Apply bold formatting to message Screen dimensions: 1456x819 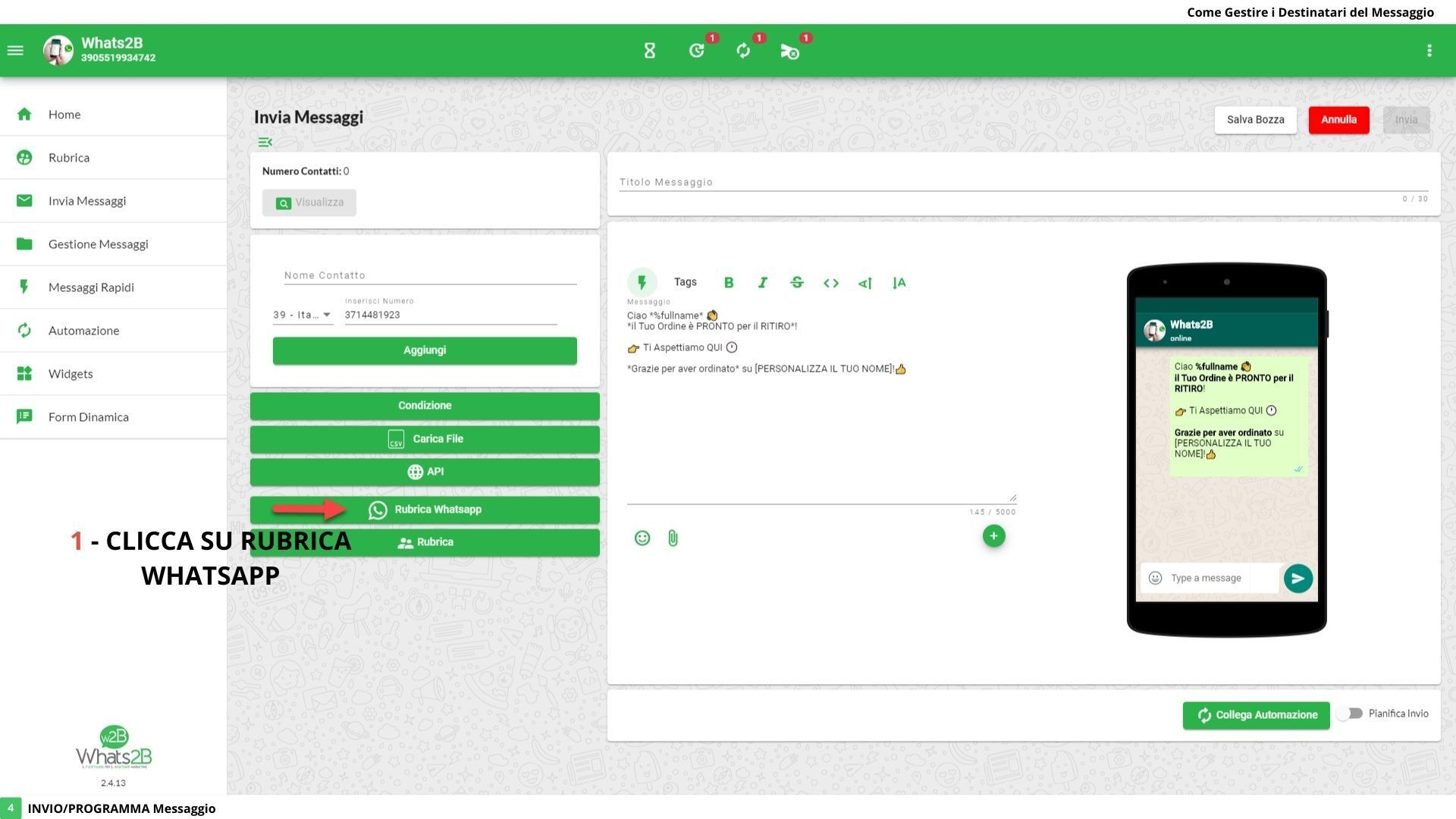(x=729, y=283)
